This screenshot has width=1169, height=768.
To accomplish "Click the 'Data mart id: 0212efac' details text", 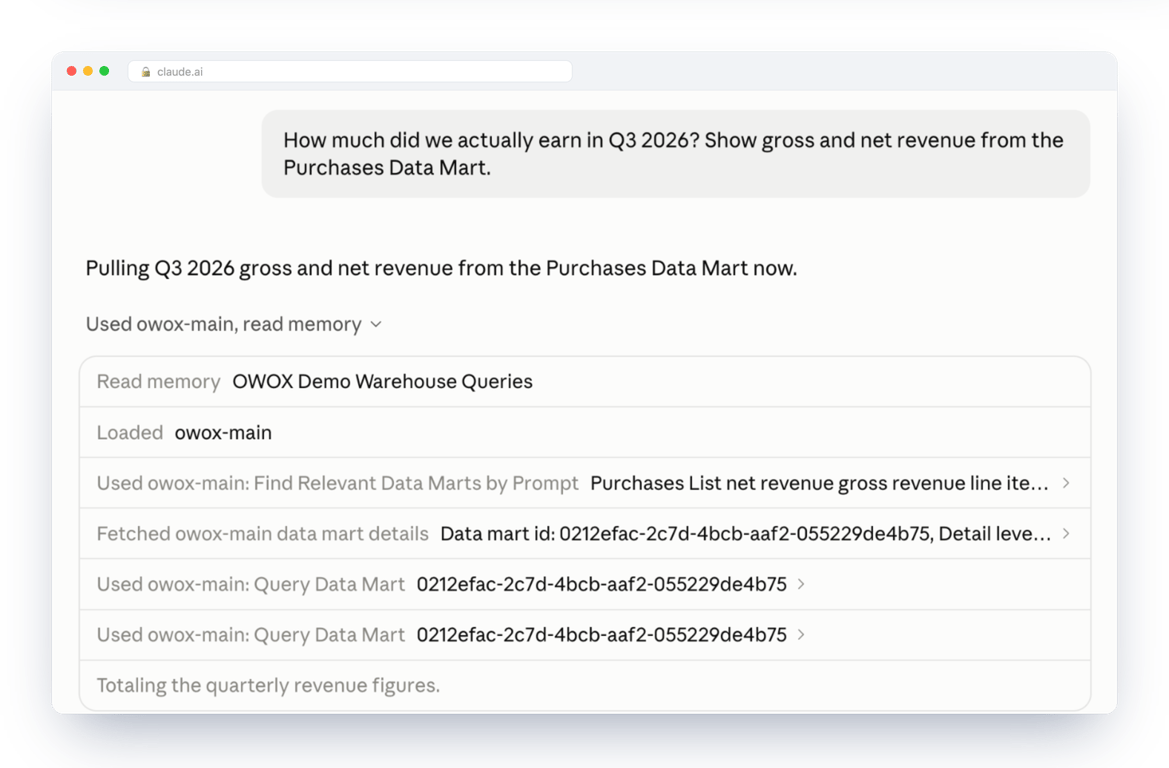I will coord(746,534).
